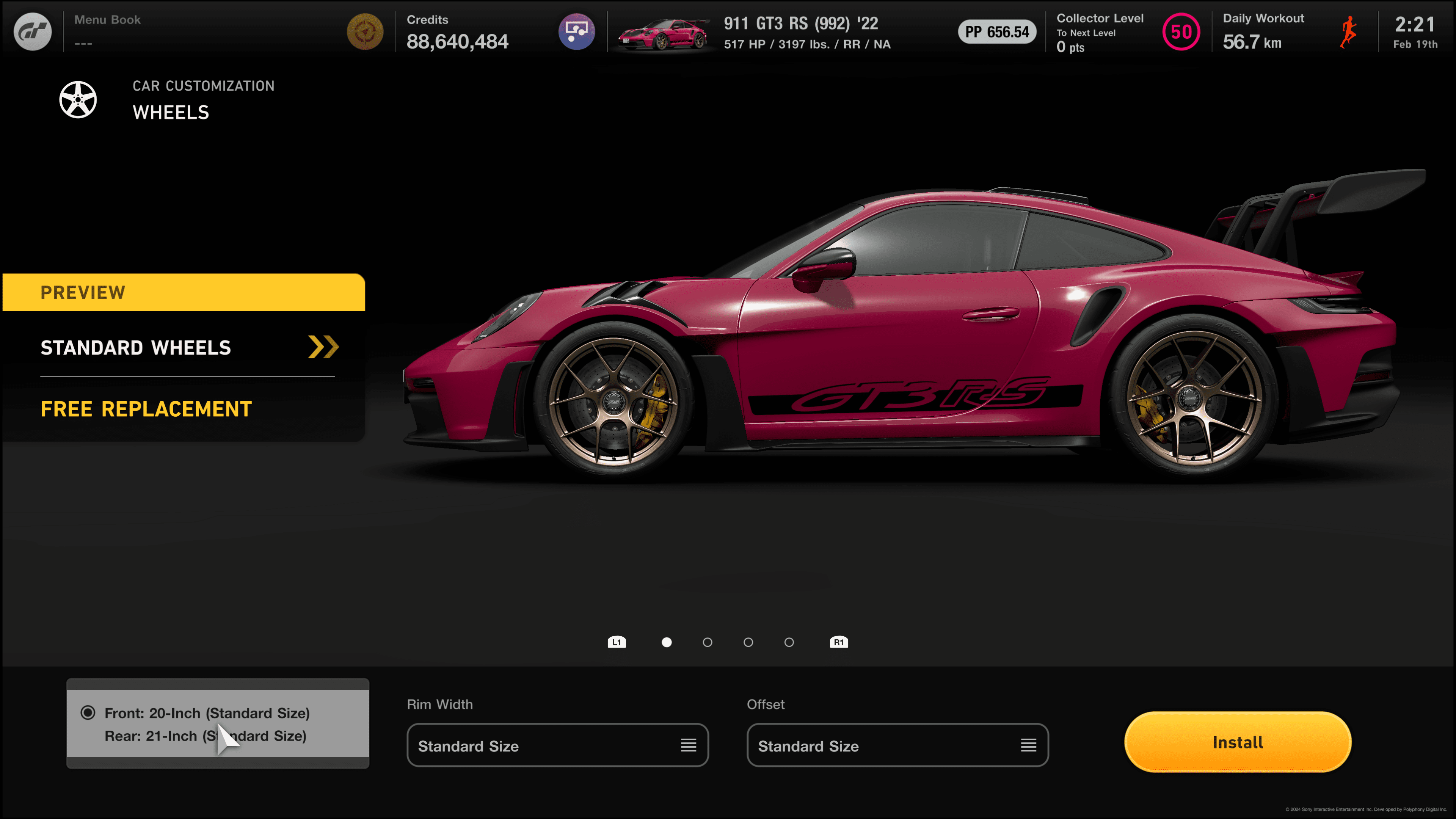The image size is (1456, 819).
Task: Click the PP 656.54 badge
Action: 997,31
